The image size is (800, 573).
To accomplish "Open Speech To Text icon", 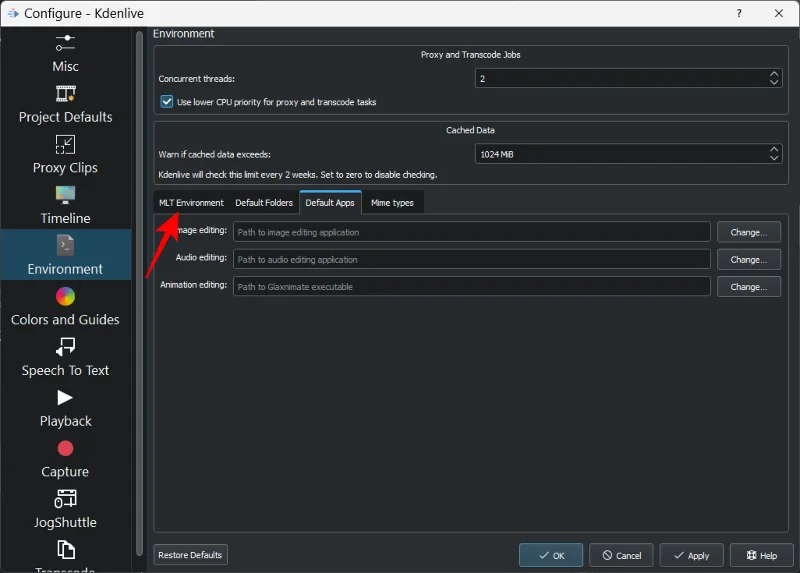I will [x=65, y=347].
